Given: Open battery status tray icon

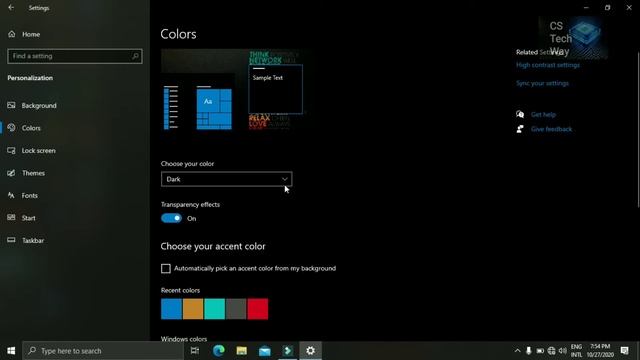Looking at the screenshot, I should tap(540, 351).
